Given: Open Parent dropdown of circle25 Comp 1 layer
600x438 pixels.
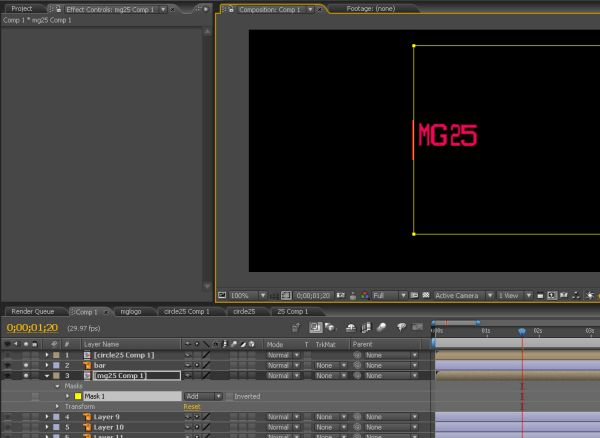Looking at the screenshot, I should pos(390,355).
